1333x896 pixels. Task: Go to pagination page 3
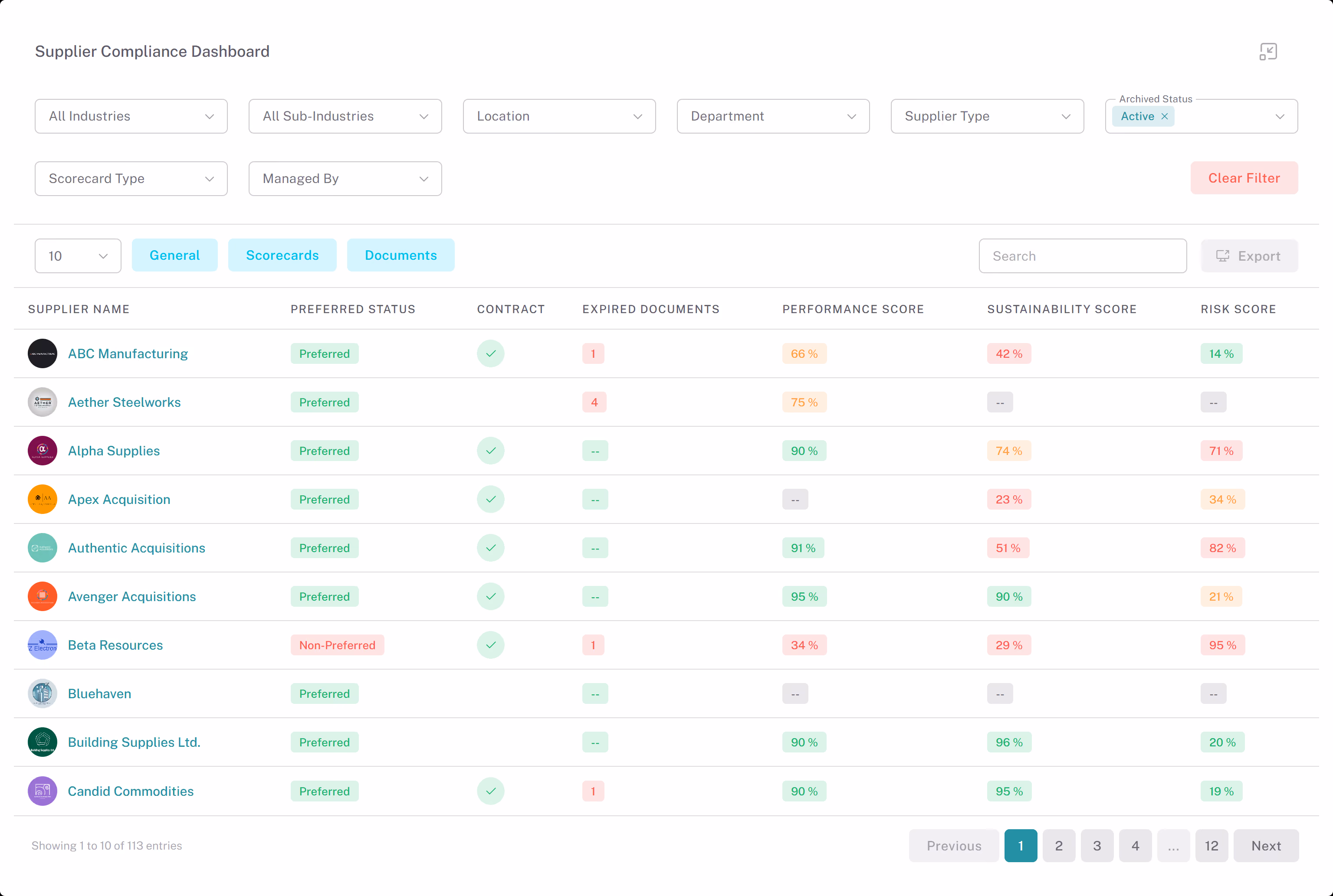[1097, 846]
